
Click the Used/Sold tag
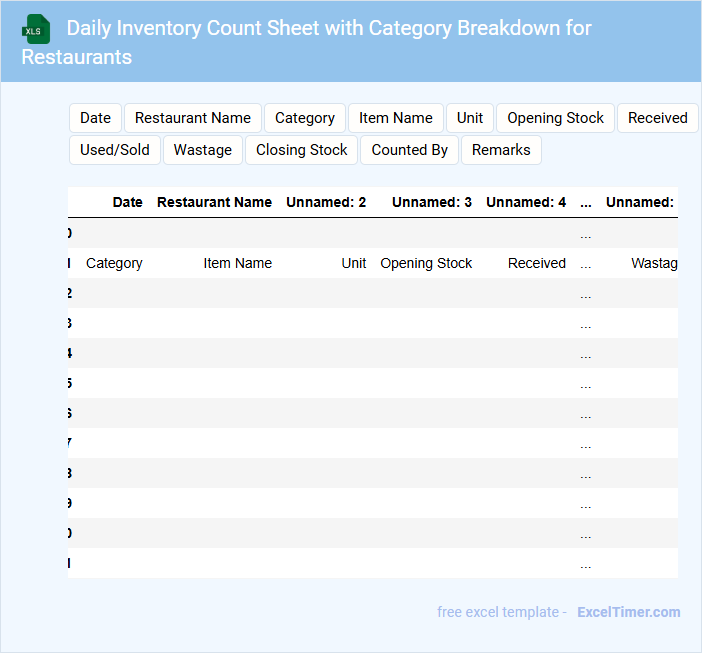(x=115, y=150)
